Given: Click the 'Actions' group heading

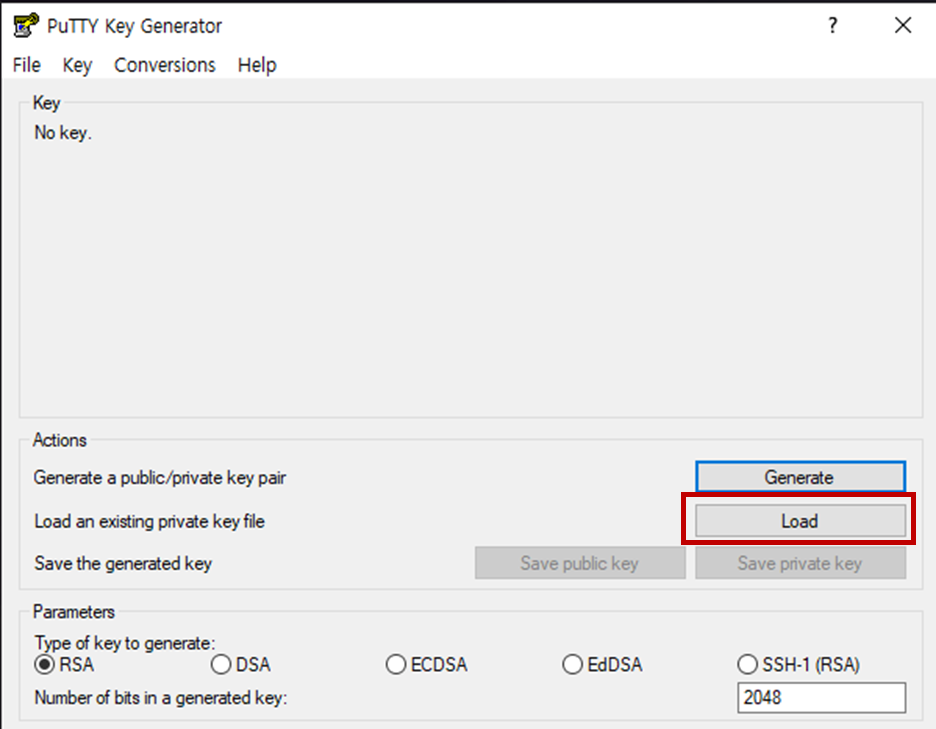Looking at the screenshot, I should click(59, 440).
